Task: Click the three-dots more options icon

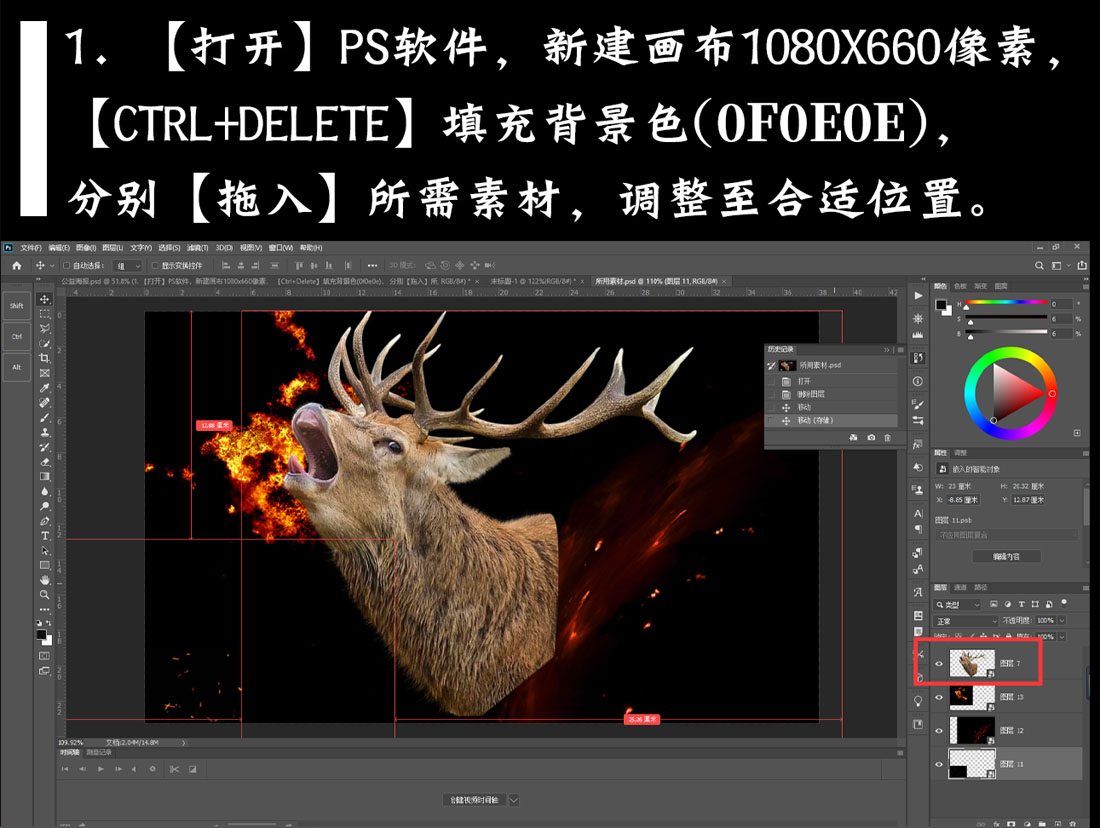Action: pyautogui.click(x=373, y=265)
